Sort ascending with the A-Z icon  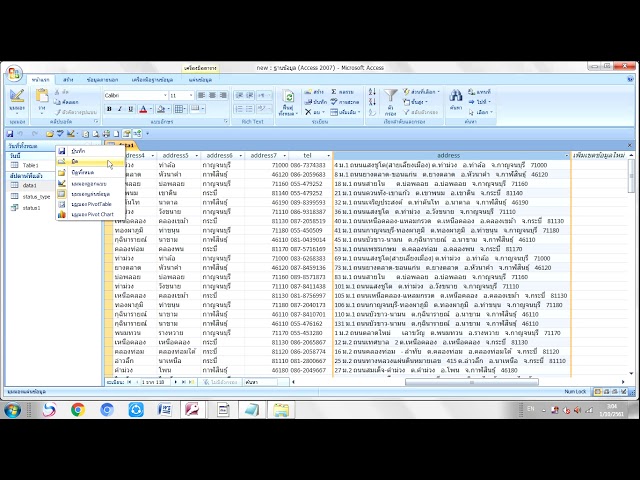click(372, 92)
